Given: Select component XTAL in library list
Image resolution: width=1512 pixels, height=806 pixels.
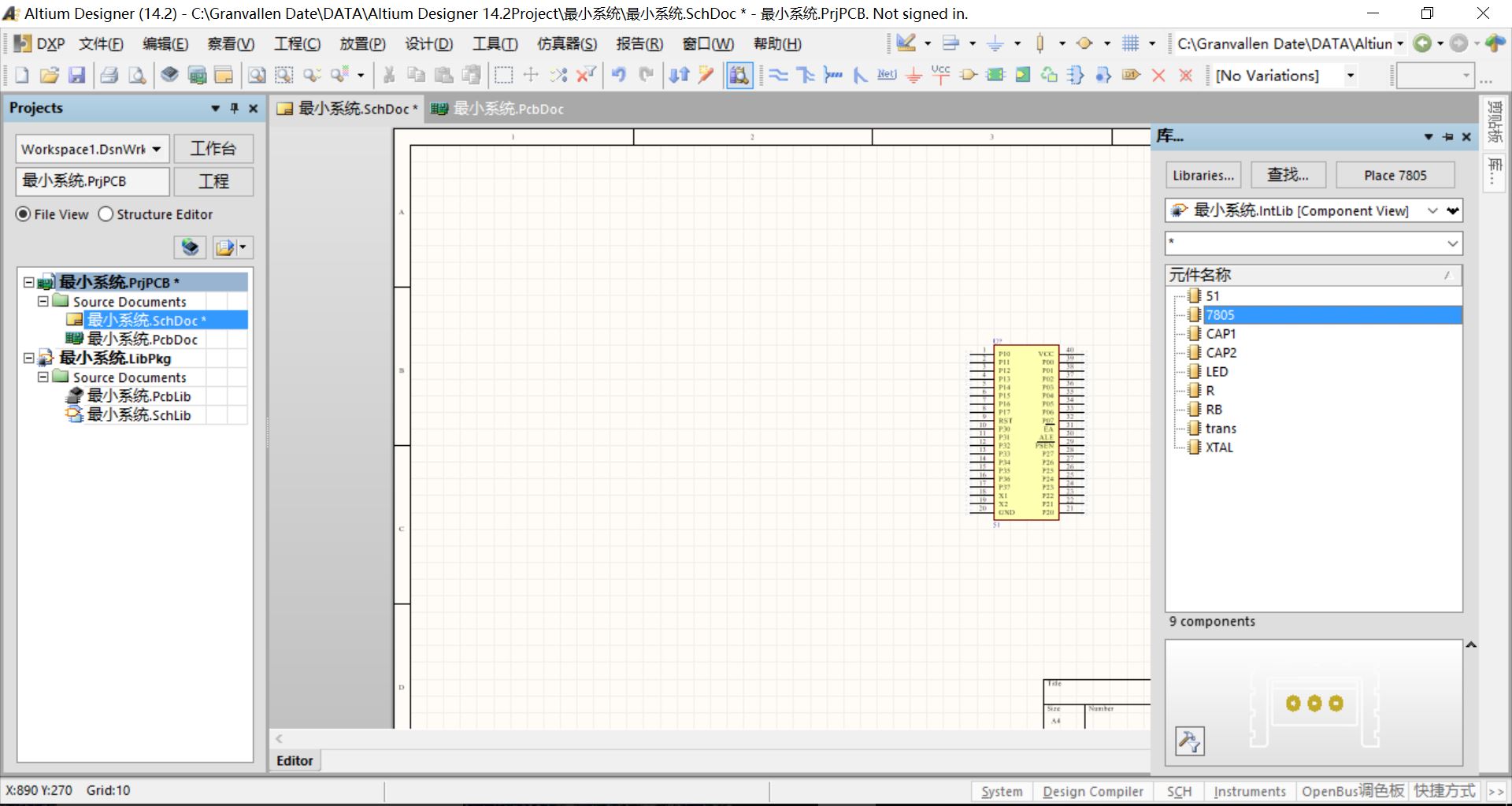Looking at the screenshot, I should pyautogui.click(x=1219, y=448).
